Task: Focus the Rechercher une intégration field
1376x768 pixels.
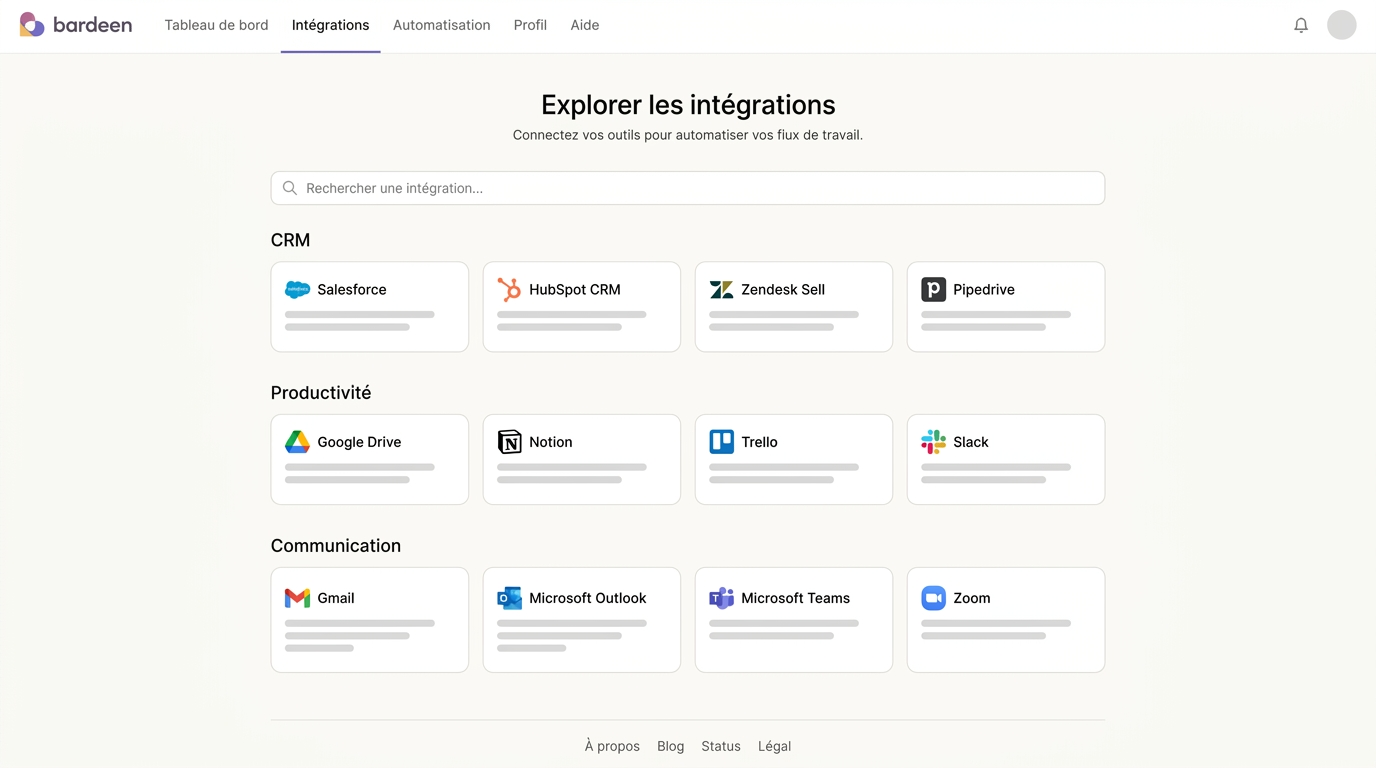Action: pos(688,188)
